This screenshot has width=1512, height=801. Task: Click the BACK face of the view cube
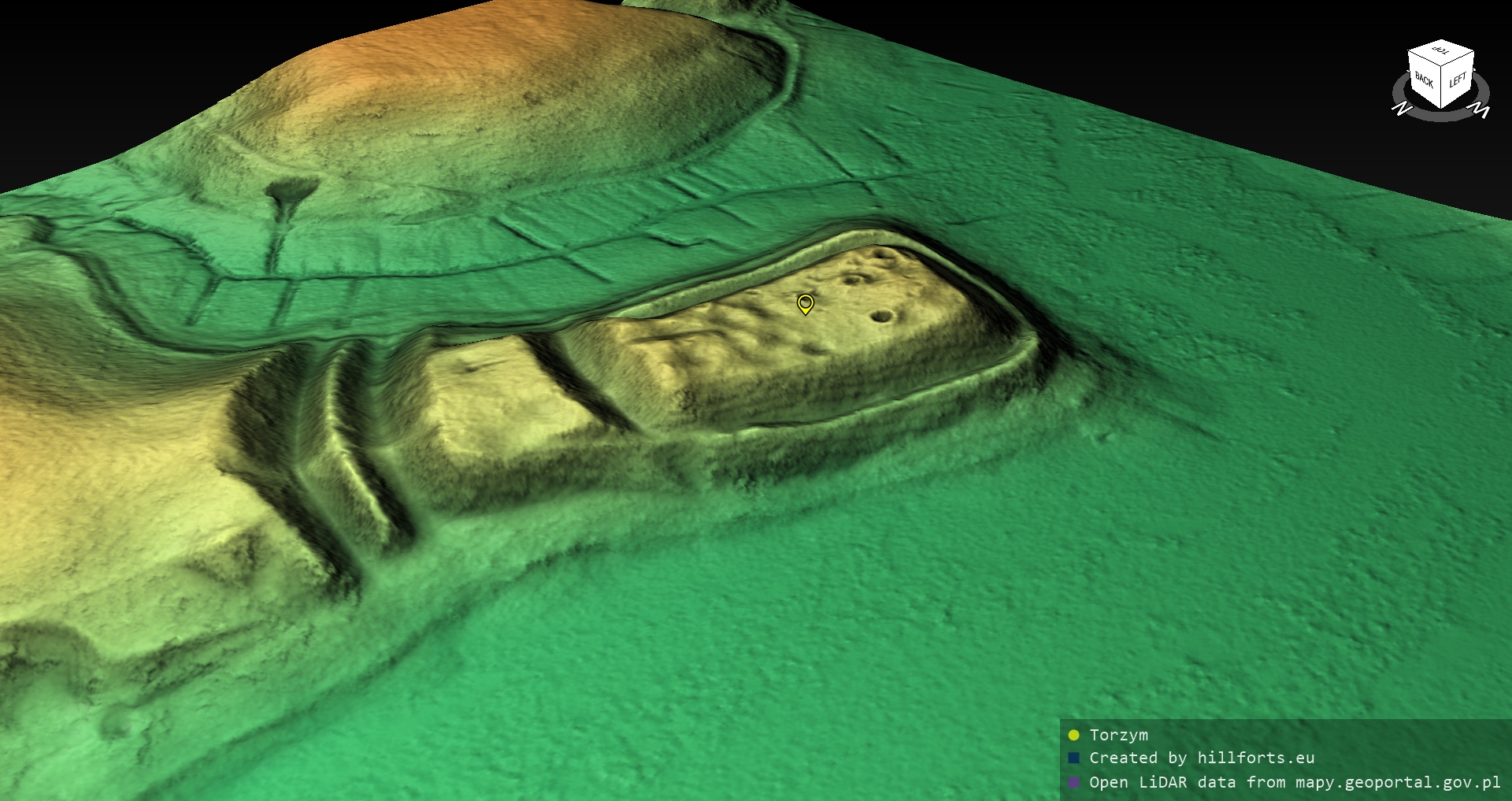pos(1424,80)
